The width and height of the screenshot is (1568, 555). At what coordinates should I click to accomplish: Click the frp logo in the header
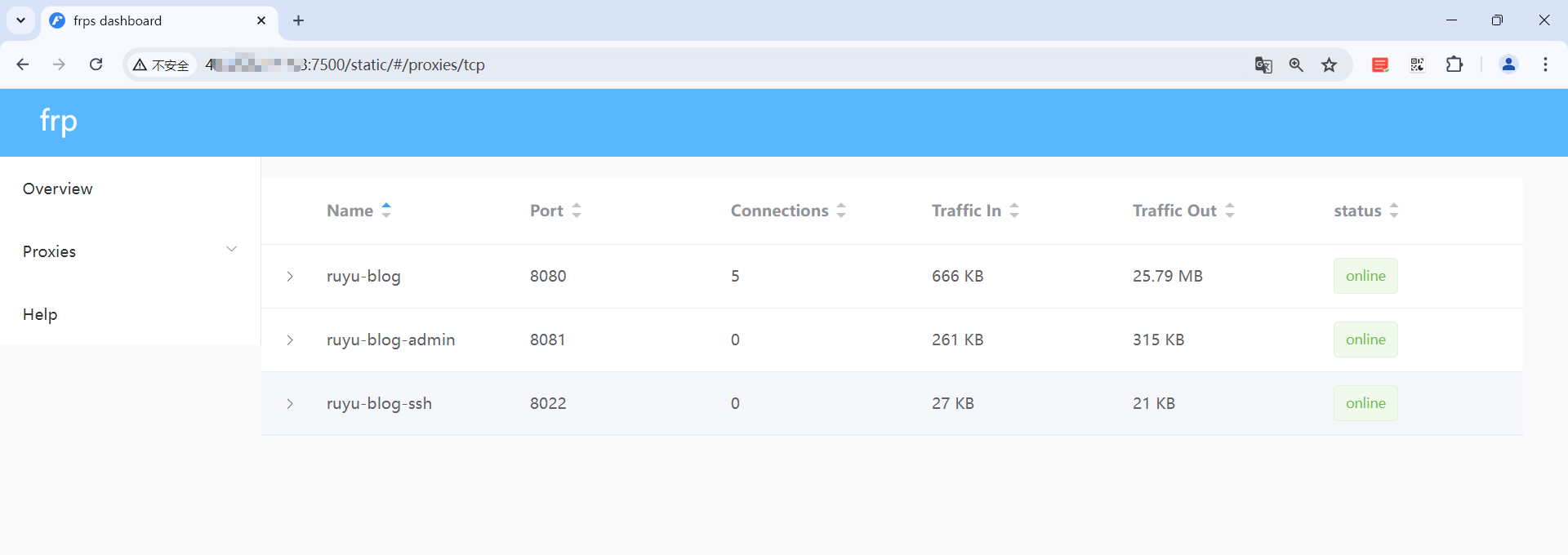click(x=59, y=122)
